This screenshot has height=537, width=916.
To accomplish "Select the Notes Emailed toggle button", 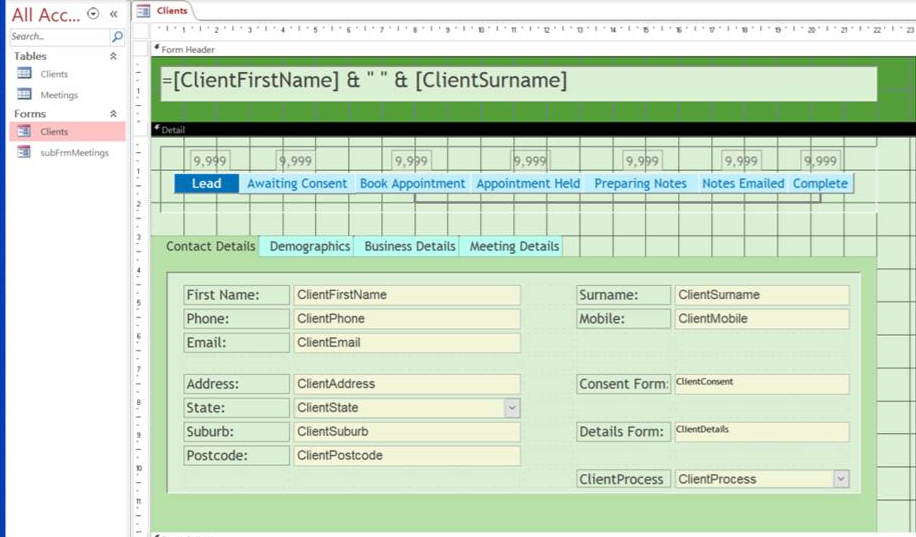I will tap(743, 183).
